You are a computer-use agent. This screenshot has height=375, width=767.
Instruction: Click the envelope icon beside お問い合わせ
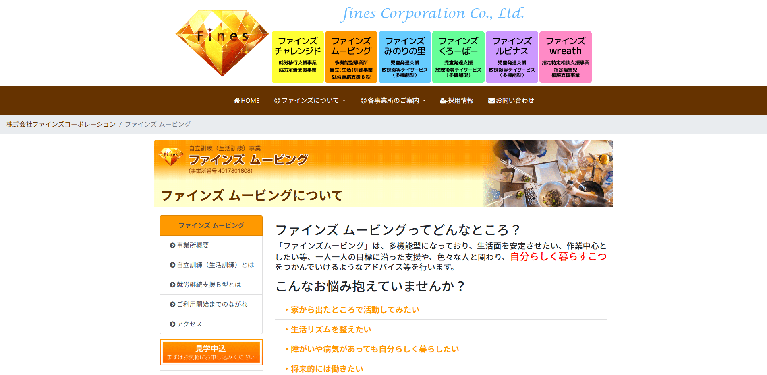pyautogui.click(x=491, y=101)
